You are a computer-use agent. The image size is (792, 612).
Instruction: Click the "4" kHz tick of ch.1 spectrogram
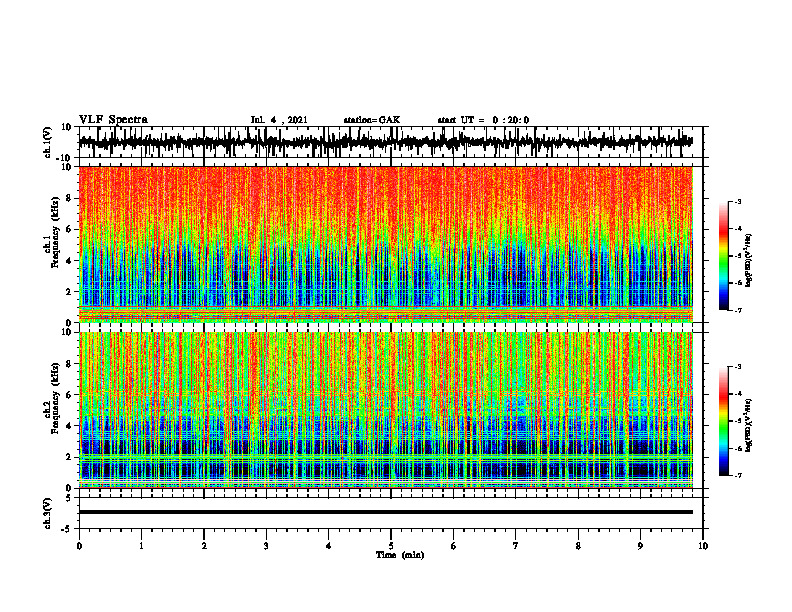pyautogui.click(x=69, y=261)
